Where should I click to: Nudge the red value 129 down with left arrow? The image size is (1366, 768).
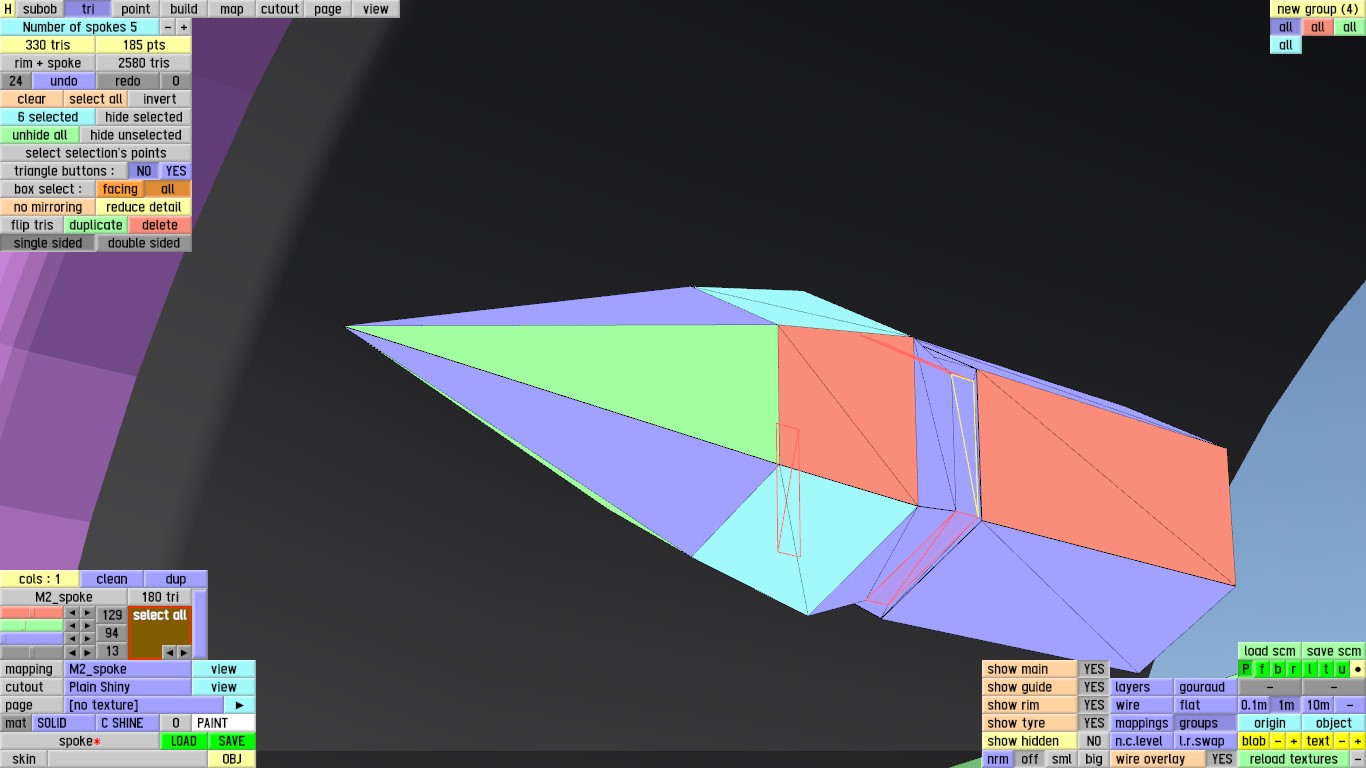pos(72,613)
